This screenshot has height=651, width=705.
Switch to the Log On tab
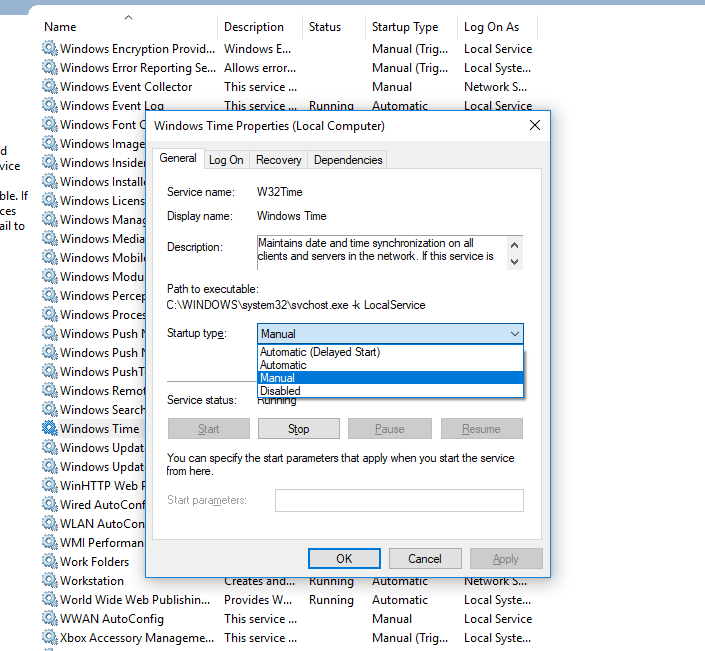(x=226, y=160)
